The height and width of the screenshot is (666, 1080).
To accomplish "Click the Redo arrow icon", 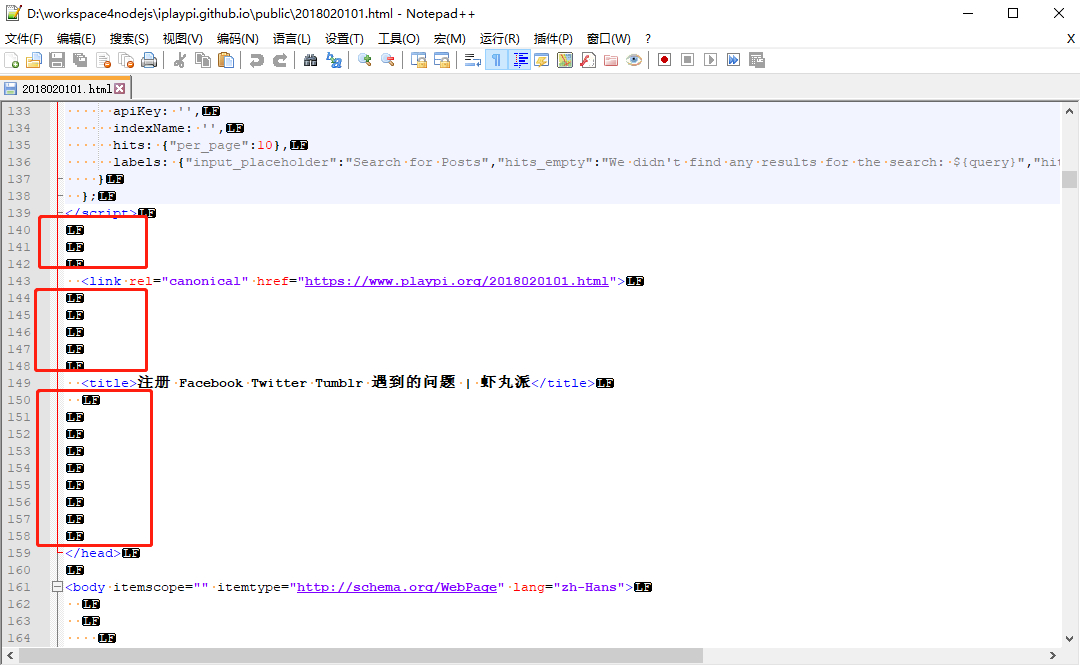I will click(280, 61).
